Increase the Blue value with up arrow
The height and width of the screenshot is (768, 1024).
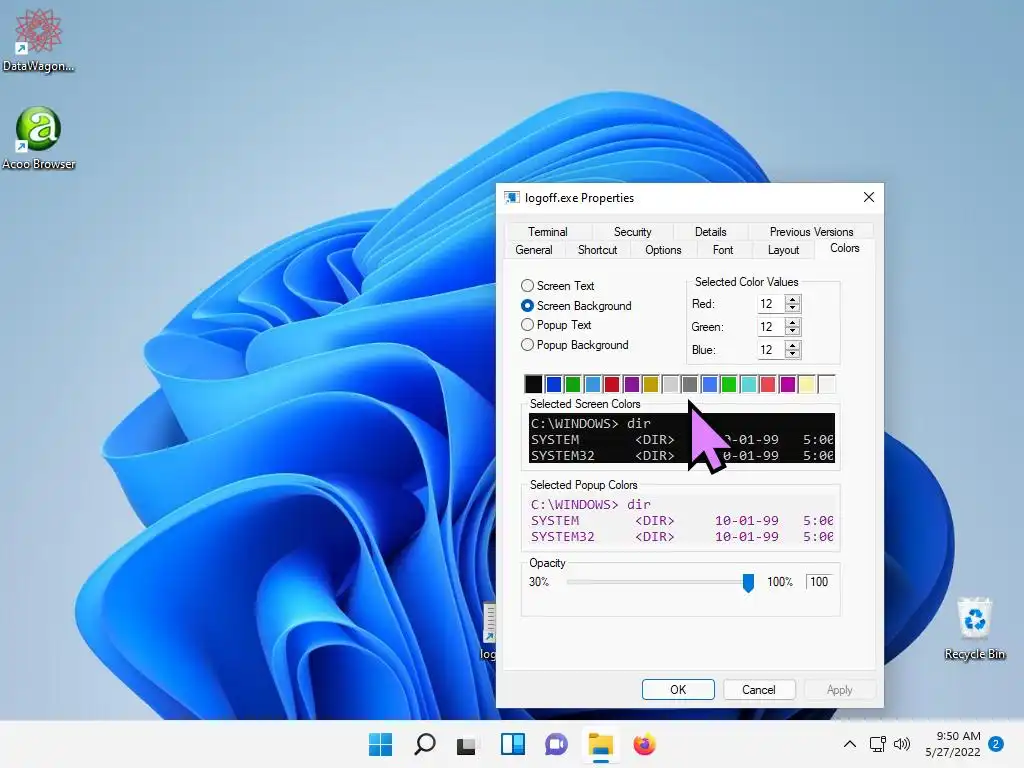tap(793, 345)
